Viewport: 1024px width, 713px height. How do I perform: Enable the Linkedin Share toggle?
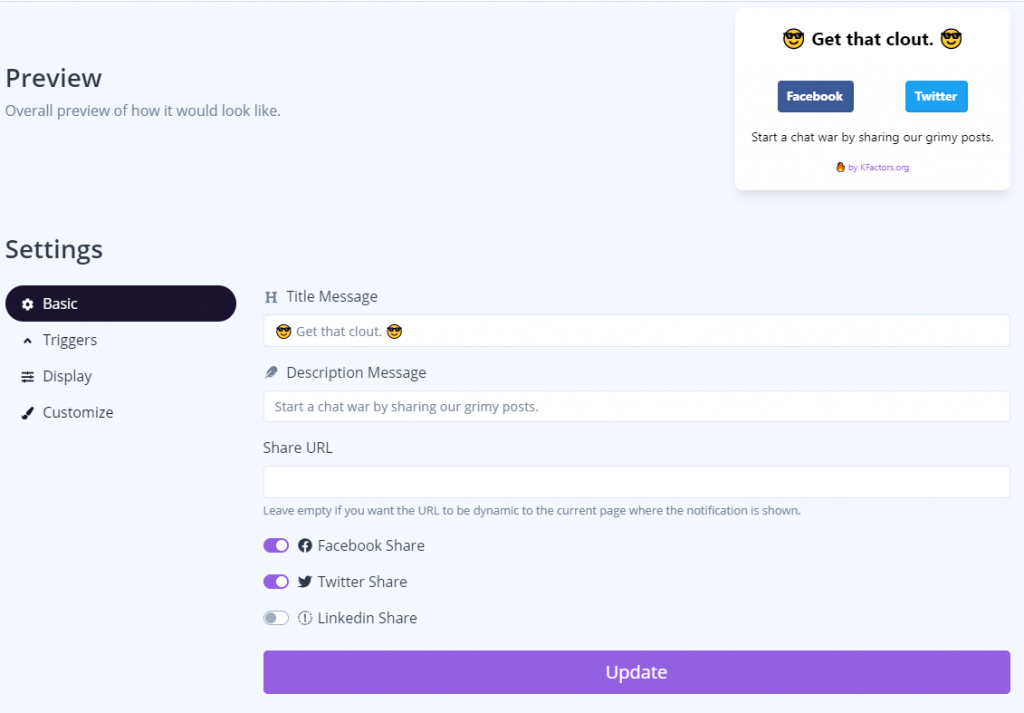click(x=276, y=618)
